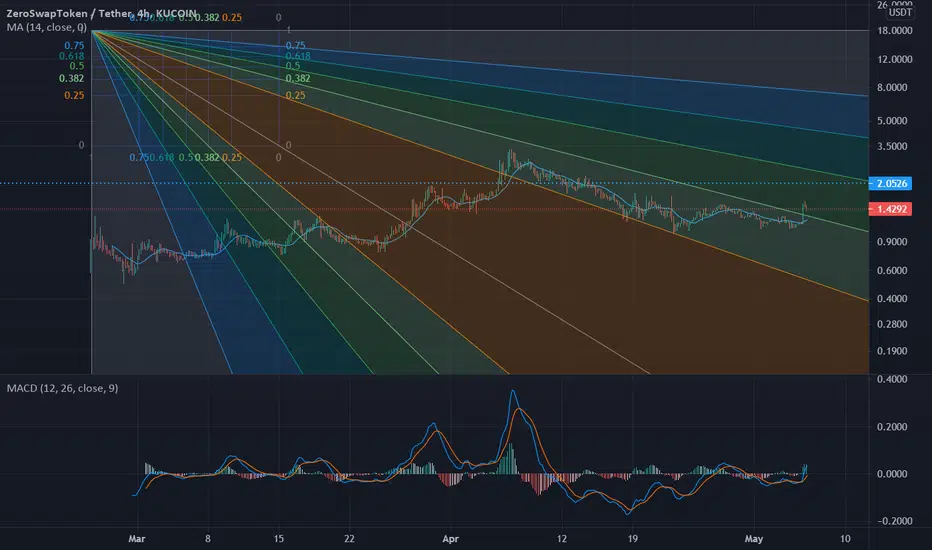Click the 0.2800 price axis value
The width and height of the screenshot is (932, 550).
click(892, 324)
